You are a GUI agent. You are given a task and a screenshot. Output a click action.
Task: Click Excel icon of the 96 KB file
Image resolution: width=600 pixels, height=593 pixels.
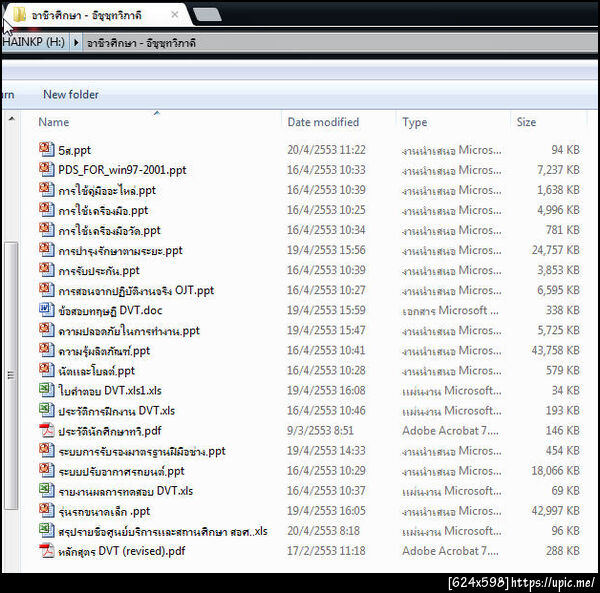pos(47,530)
